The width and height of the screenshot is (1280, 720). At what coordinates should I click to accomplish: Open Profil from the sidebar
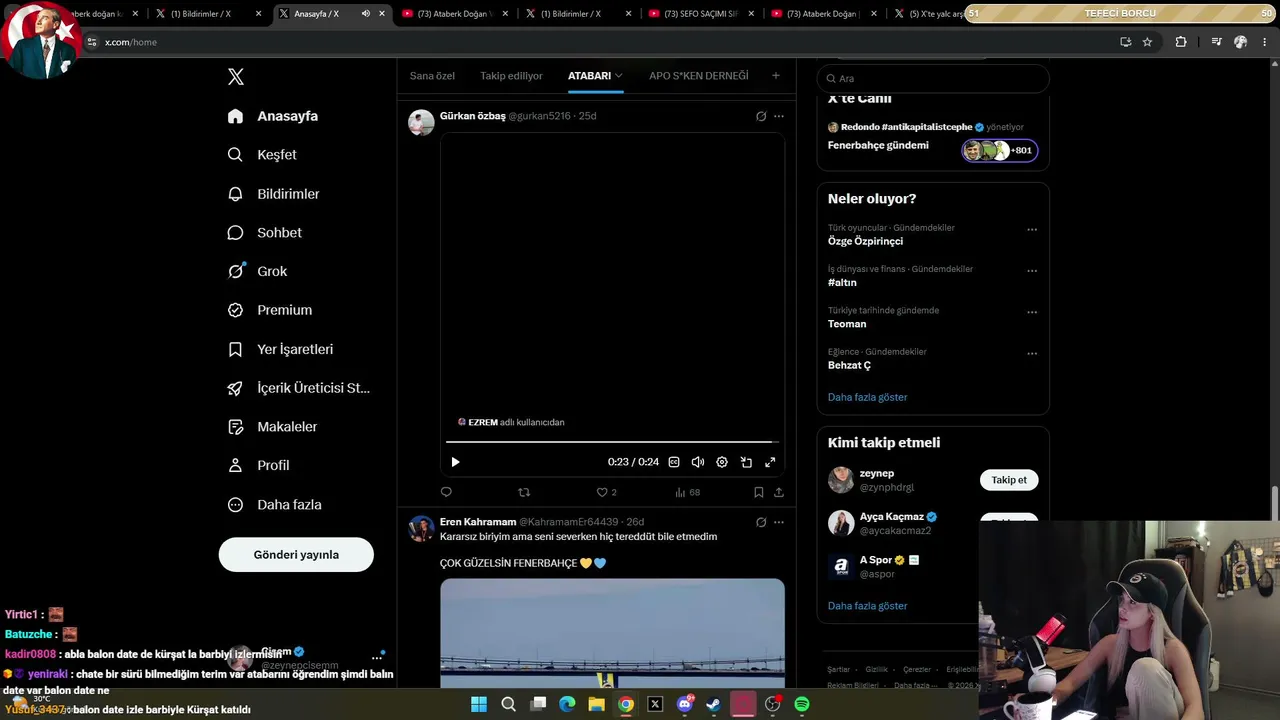[x=258, y=466]
